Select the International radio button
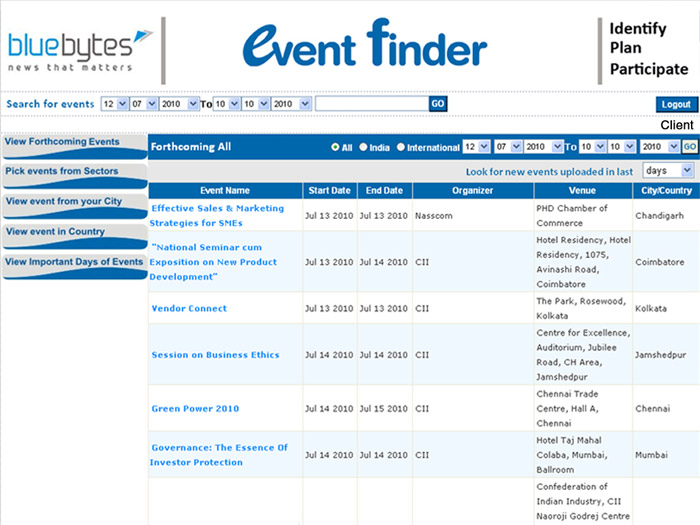The image size is (700, 525). pos(400,147)
